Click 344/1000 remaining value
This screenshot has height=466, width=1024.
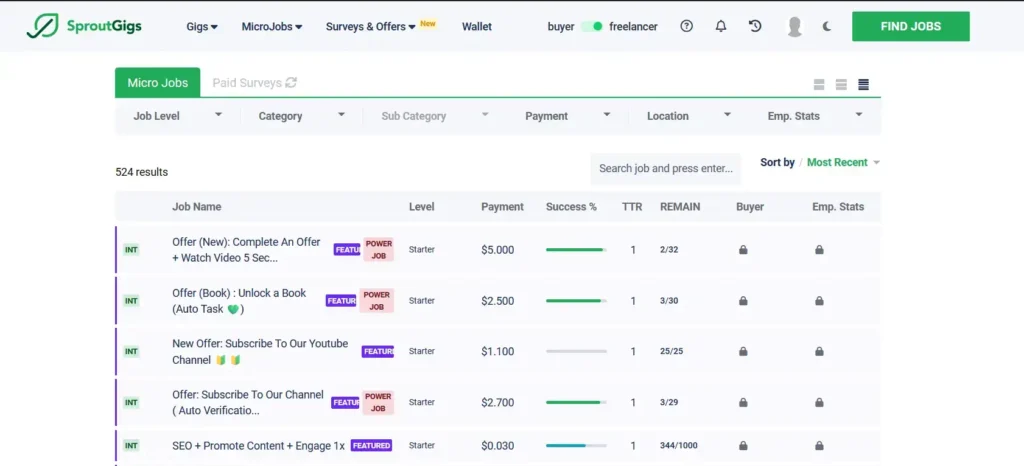coord(679,446)
